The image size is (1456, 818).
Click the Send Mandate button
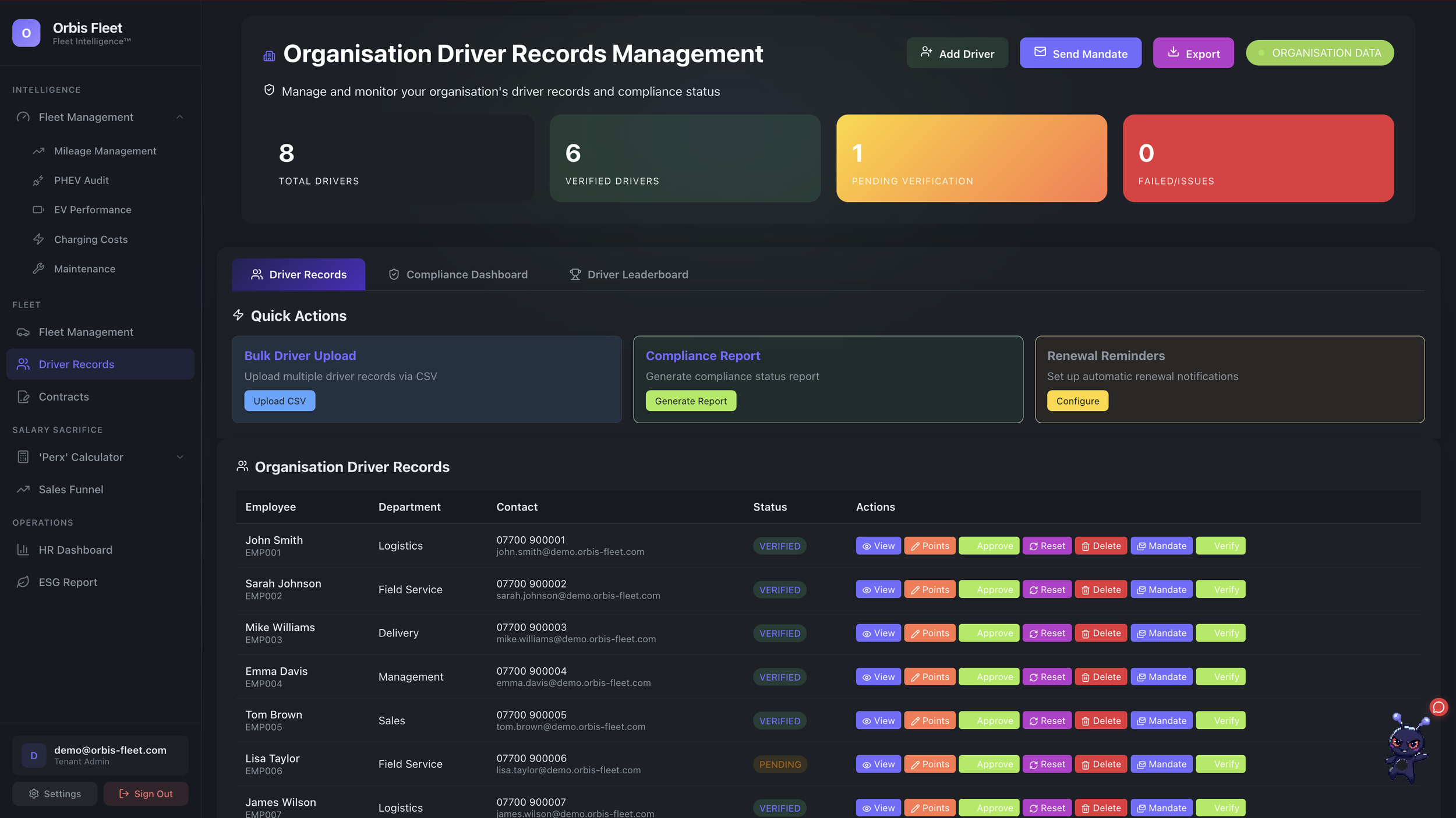coord(1080,53)
